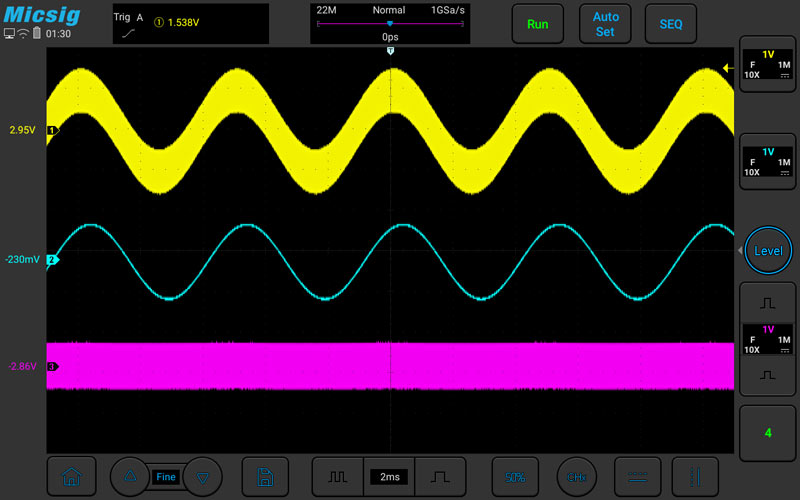Select the battery status icon
This screenshot has width=800, height=500.
37,33
